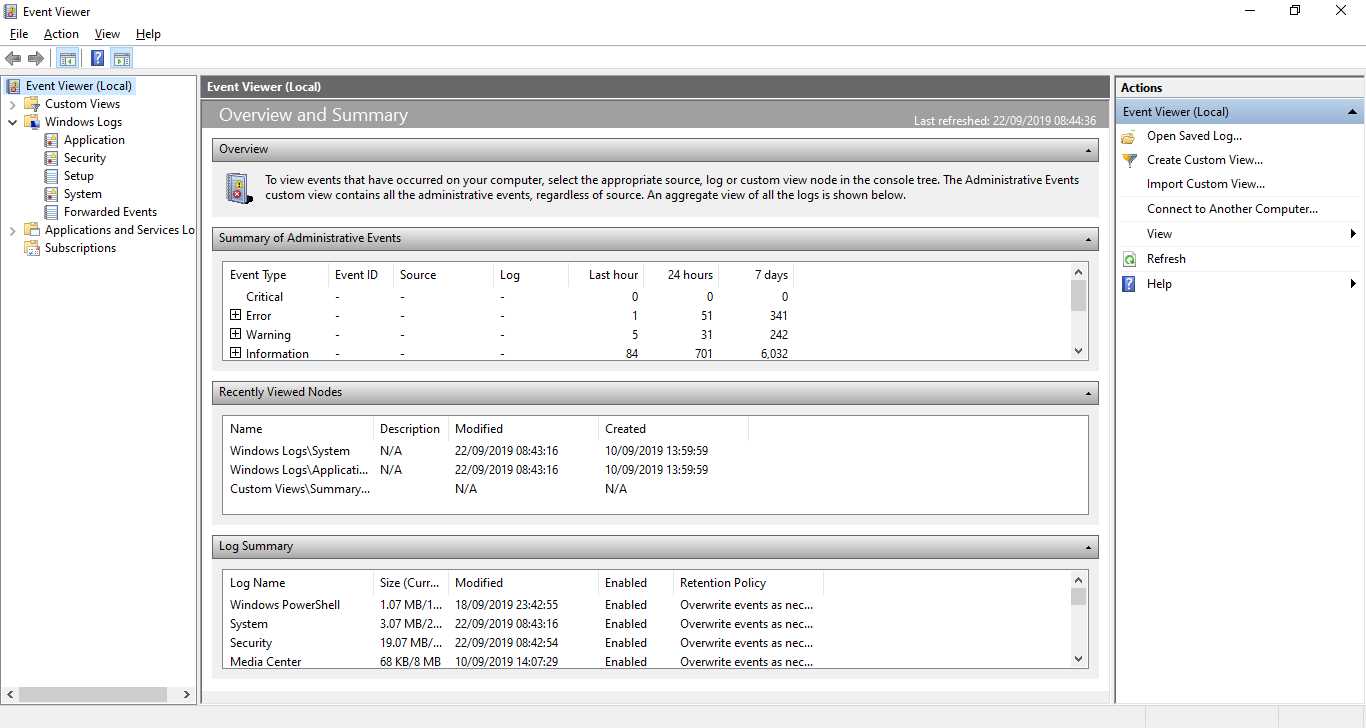Open the Action menu
Screen dimensions: 1366x728
61,34
